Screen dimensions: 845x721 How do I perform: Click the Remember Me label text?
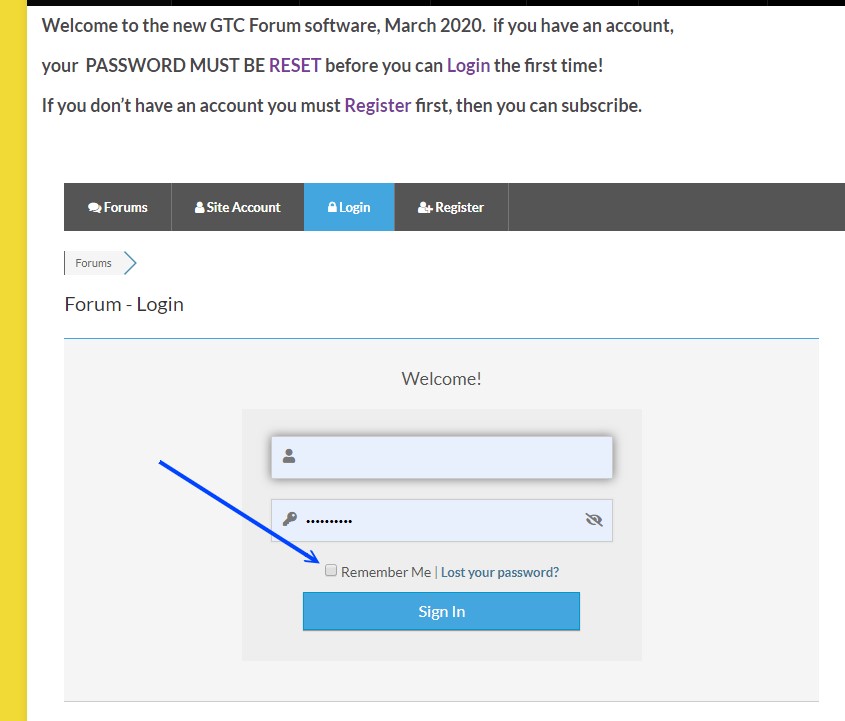point(386,572)
